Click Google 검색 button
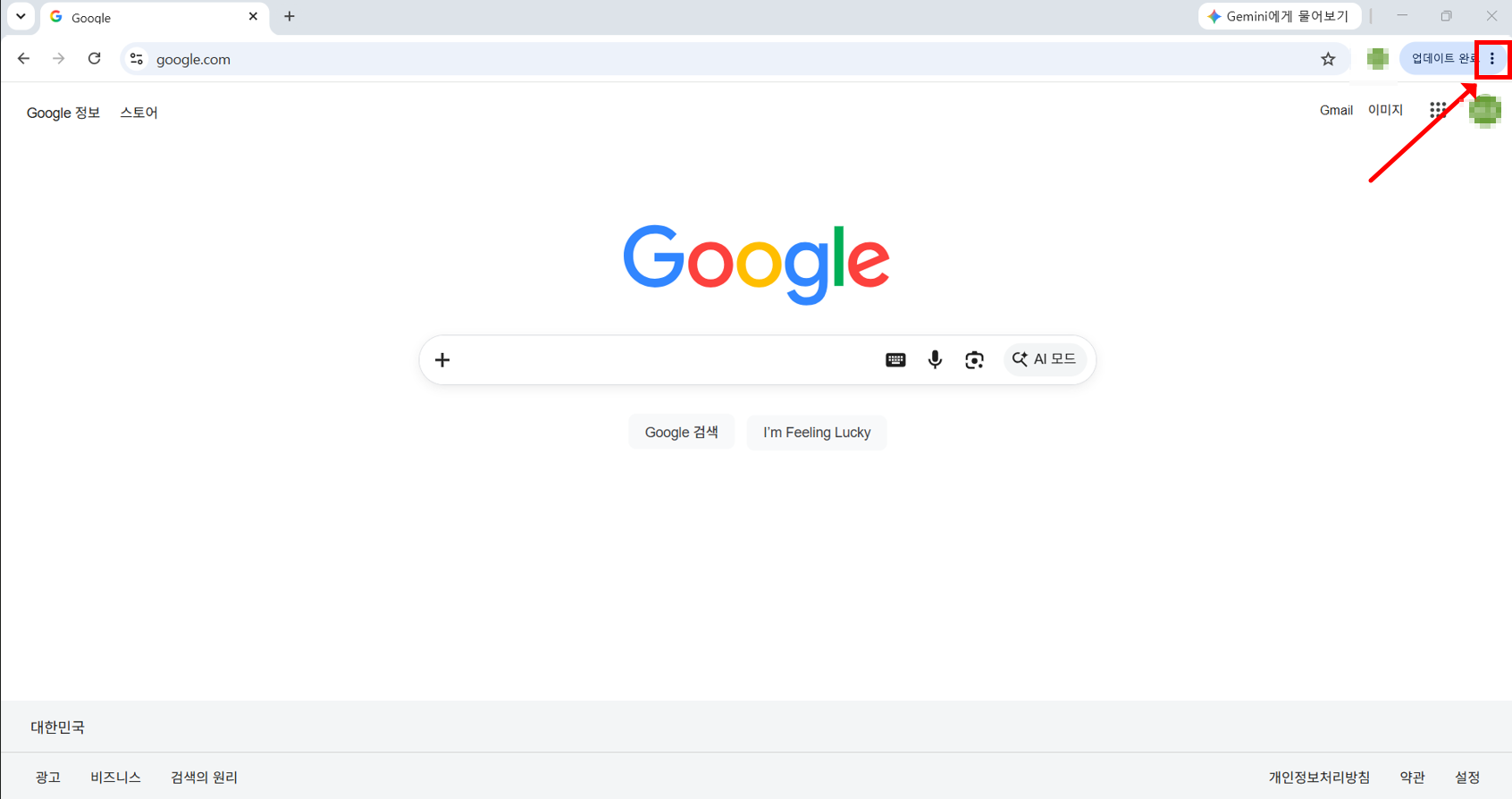Screen dimensions: 1512x799 click(x=682, y=433)
